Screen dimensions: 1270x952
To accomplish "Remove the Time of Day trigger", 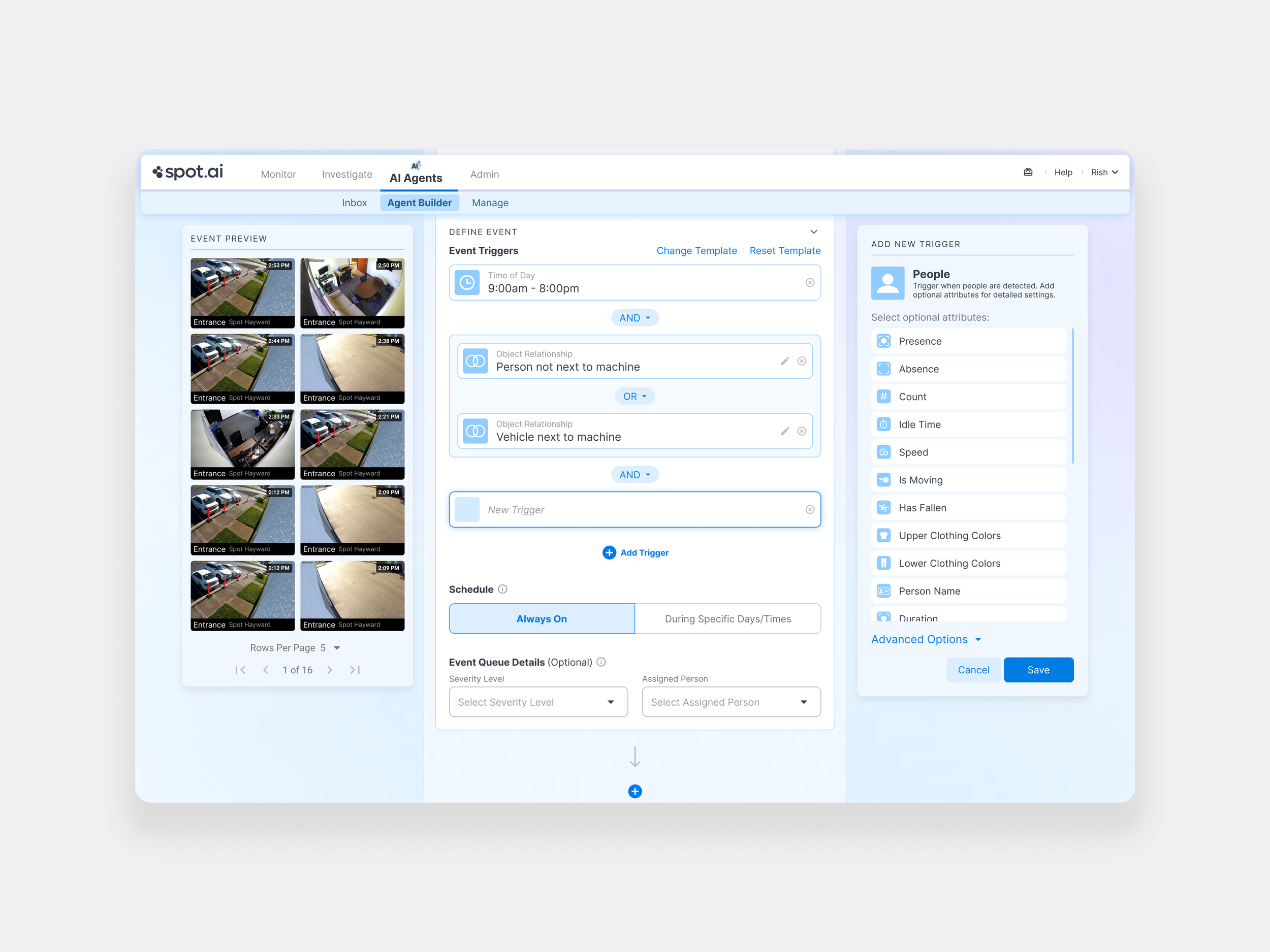I will pyautogui.click(x=810, y=282).
